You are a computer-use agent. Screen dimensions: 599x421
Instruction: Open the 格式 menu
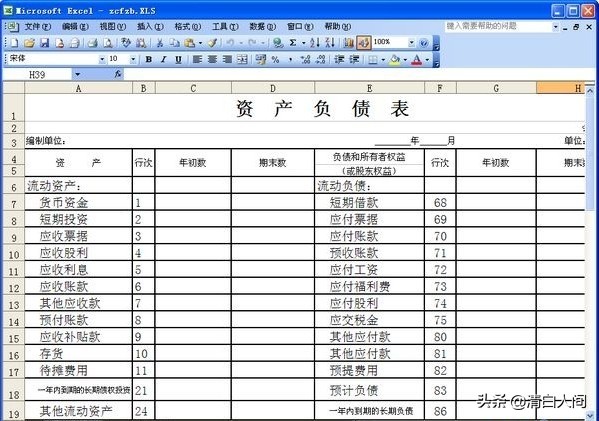click(188, 26)
